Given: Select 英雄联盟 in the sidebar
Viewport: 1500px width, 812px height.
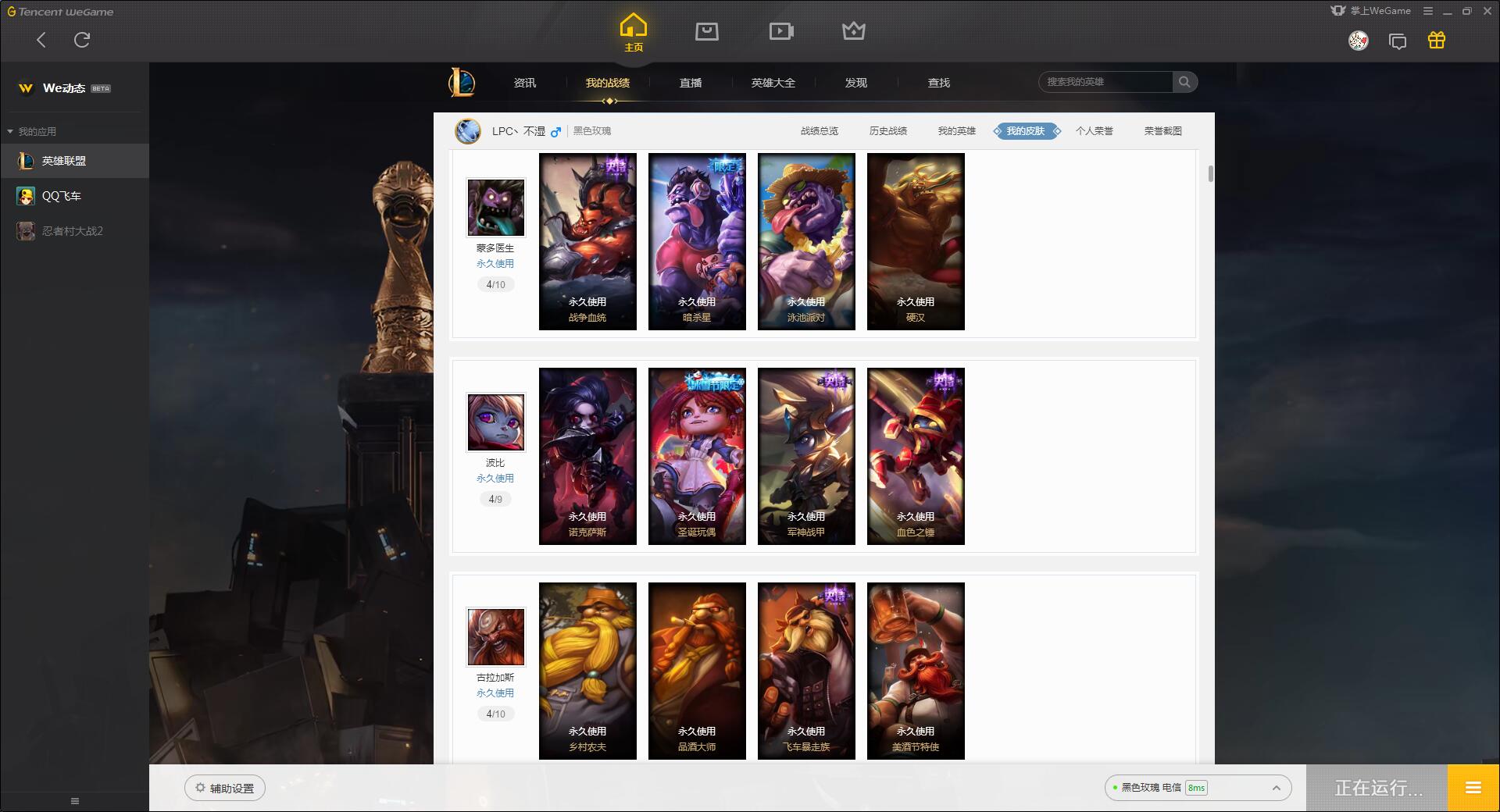Looking at the screenshot, I should (74, 161).
